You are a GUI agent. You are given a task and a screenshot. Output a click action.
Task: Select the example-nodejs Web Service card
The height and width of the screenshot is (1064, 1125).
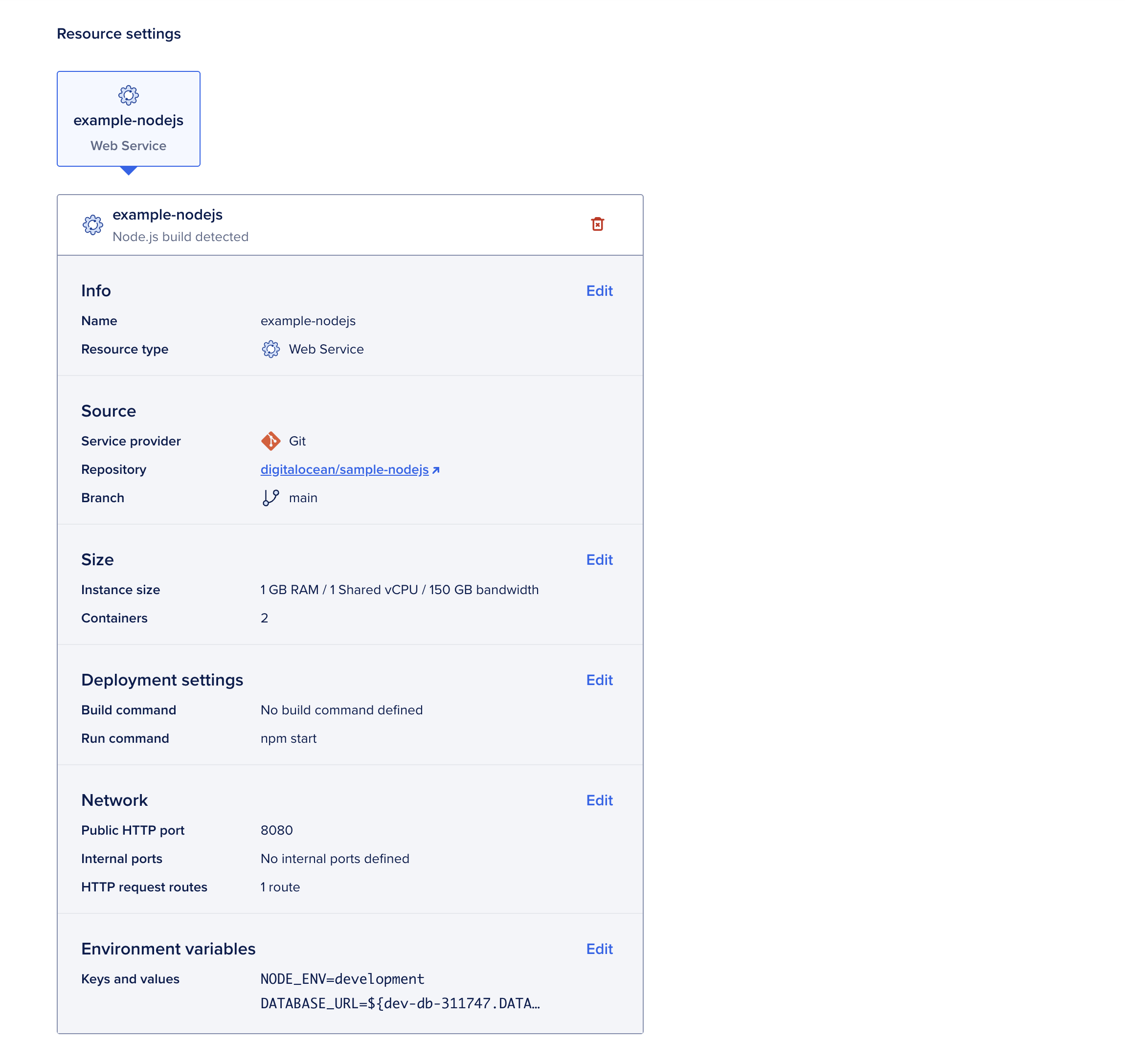[x=128, y=118]
